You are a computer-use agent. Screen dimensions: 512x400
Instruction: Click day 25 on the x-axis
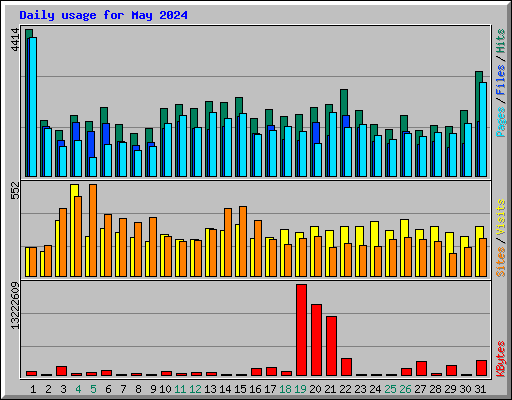coord(390,389)
